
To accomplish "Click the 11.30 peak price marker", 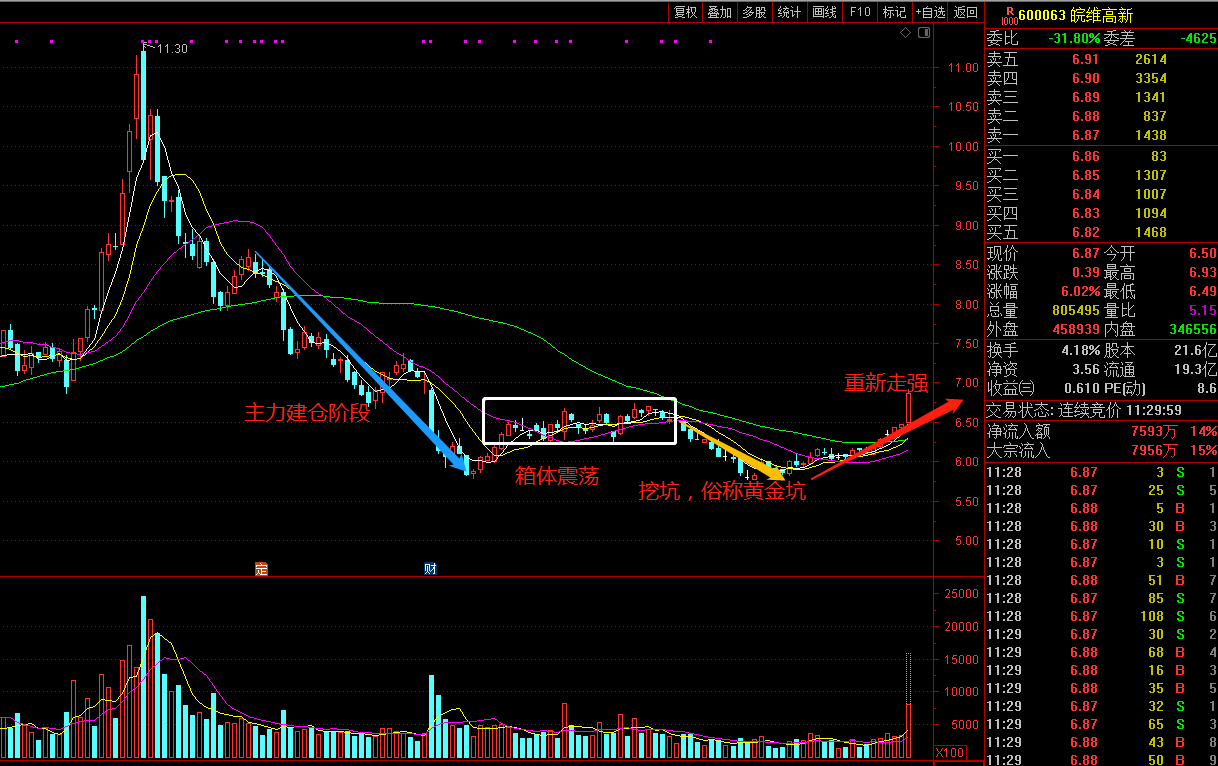I will (173, 48).
